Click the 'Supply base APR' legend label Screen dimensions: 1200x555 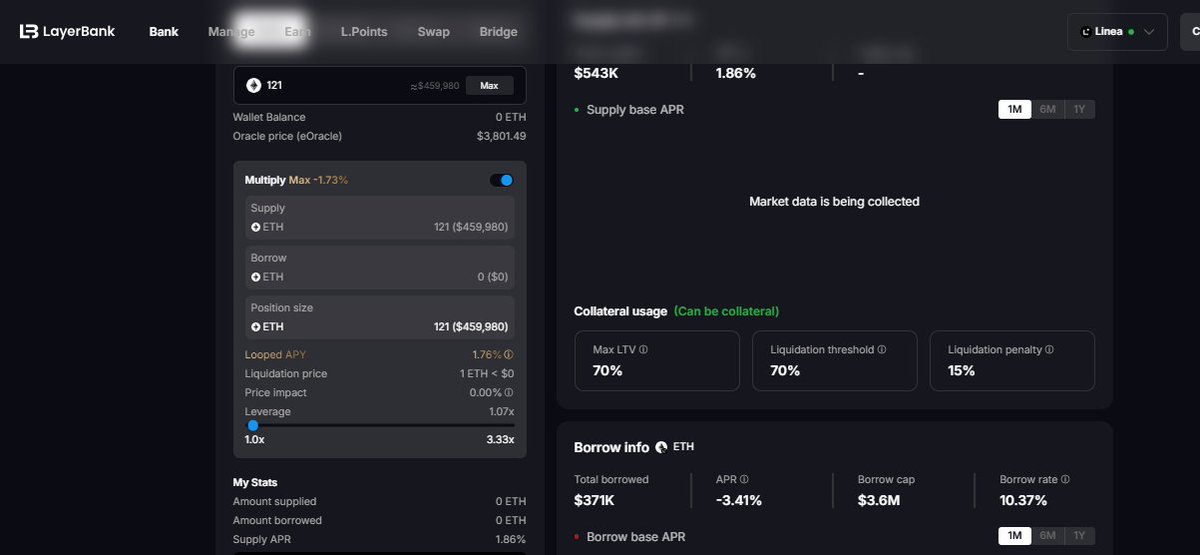pyautogui.click(x=635, y=110)
